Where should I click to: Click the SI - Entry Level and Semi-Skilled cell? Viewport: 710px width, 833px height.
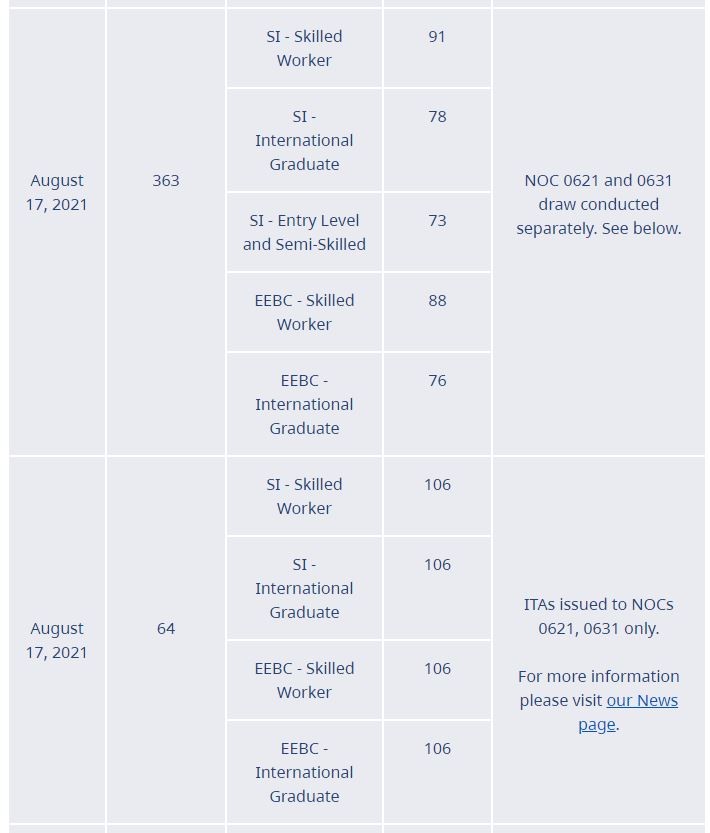pyautogui.click(x=304, y=232)
